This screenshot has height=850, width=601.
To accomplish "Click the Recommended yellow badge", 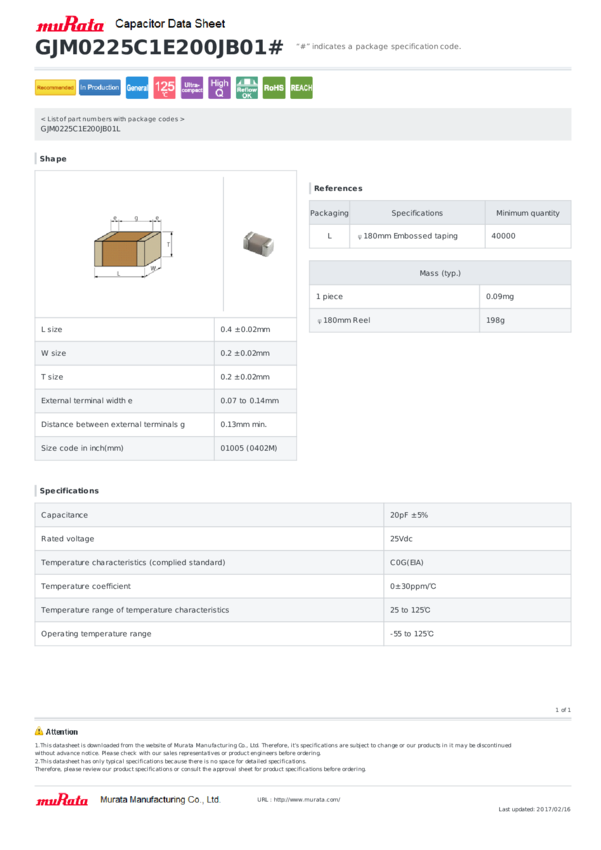I will (x=55, y=87).
